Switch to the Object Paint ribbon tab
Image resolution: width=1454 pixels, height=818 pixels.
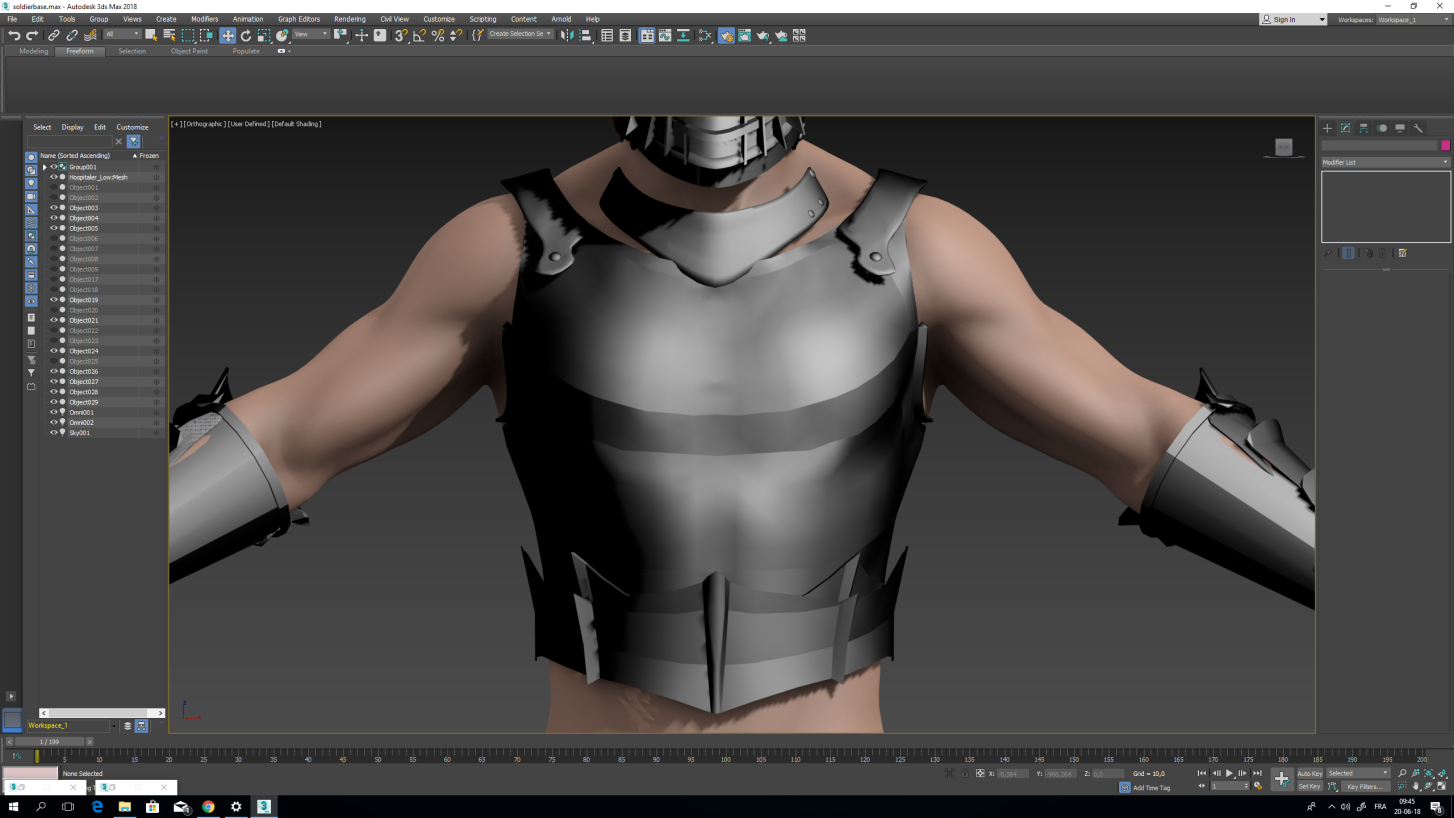click(189, 51)
